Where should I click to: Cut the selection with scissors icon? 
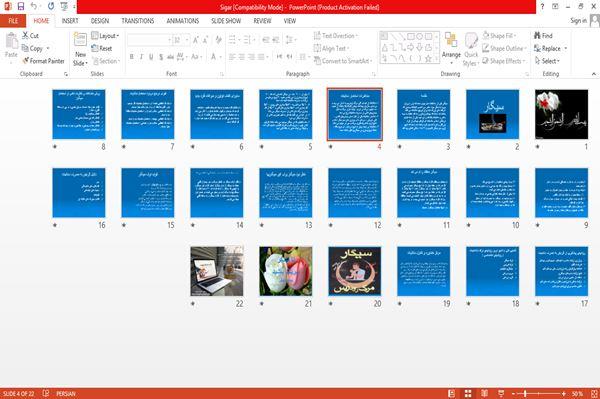(30, 36)
